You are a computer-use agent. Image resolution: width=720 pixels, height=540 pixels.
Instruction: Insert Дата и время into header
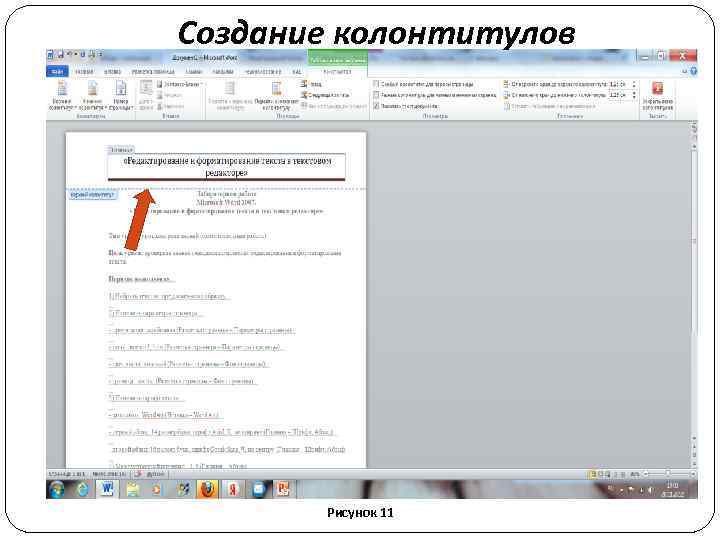coord(146,96)
